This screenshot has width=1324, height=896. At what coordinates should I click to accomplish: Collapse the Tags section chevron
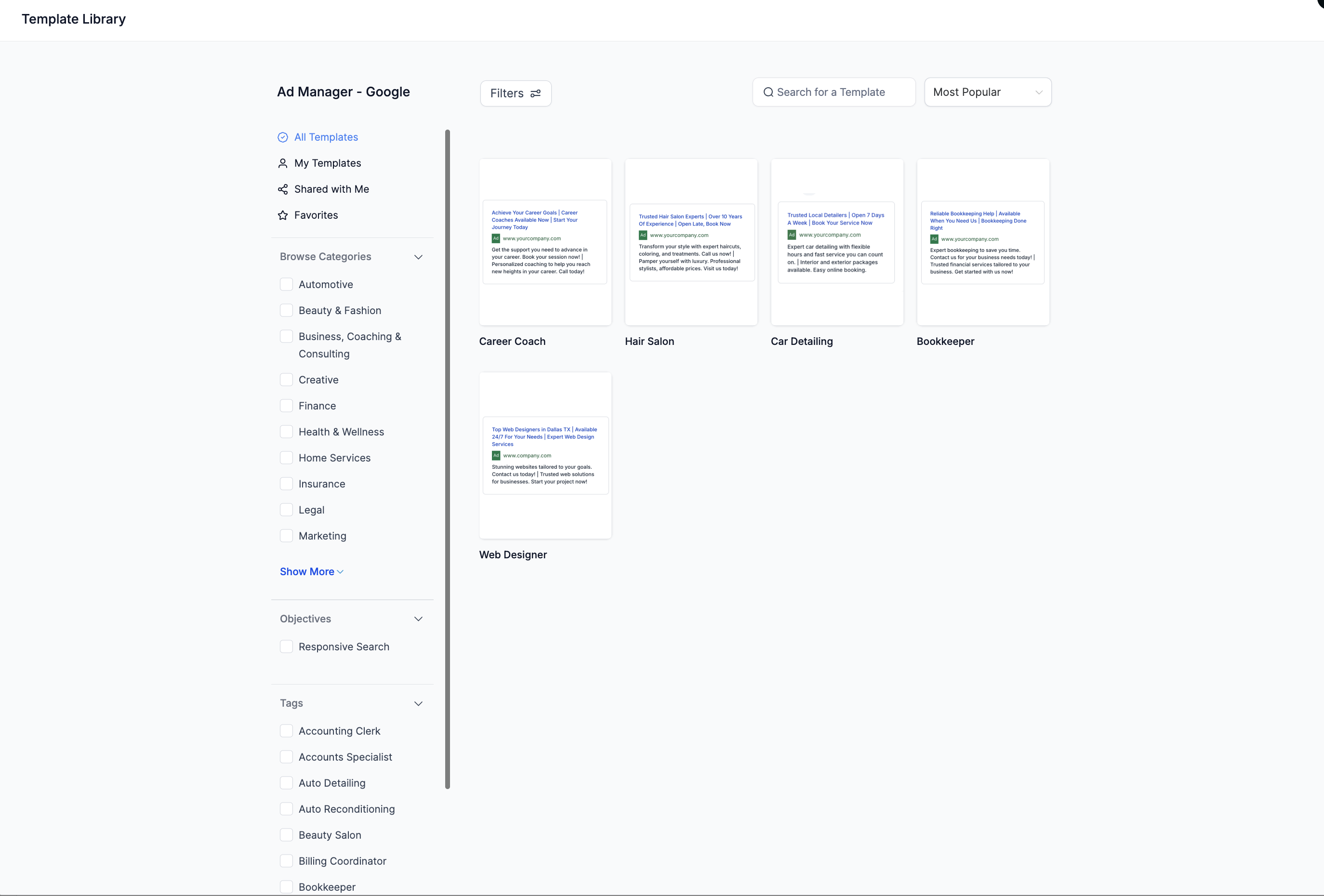click(418, 703)
